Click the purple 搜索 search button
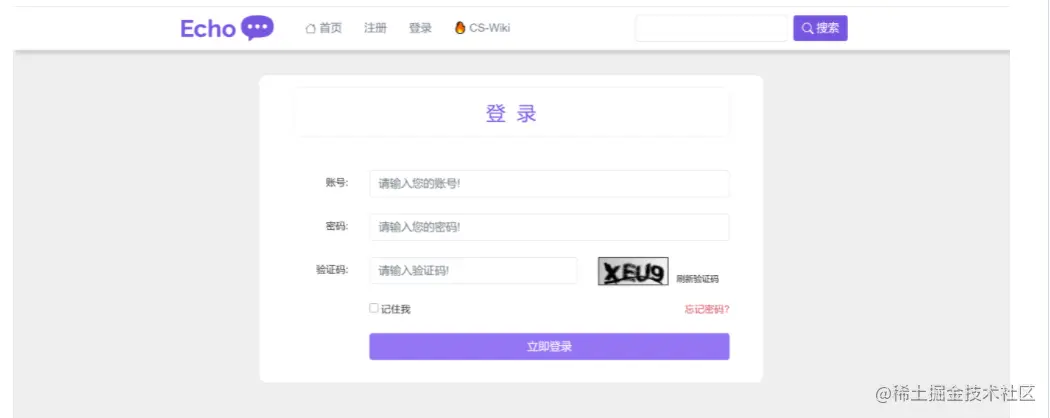The image size is (1050, 418). 820,28
